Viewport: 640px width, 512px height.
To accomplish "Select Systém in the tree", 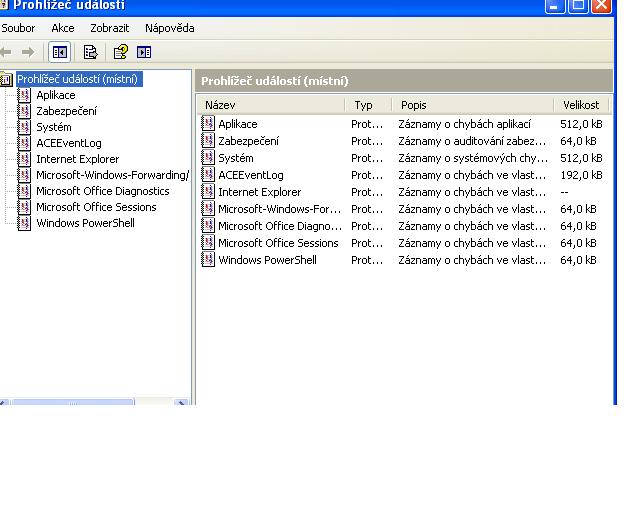I will [54, 127].
